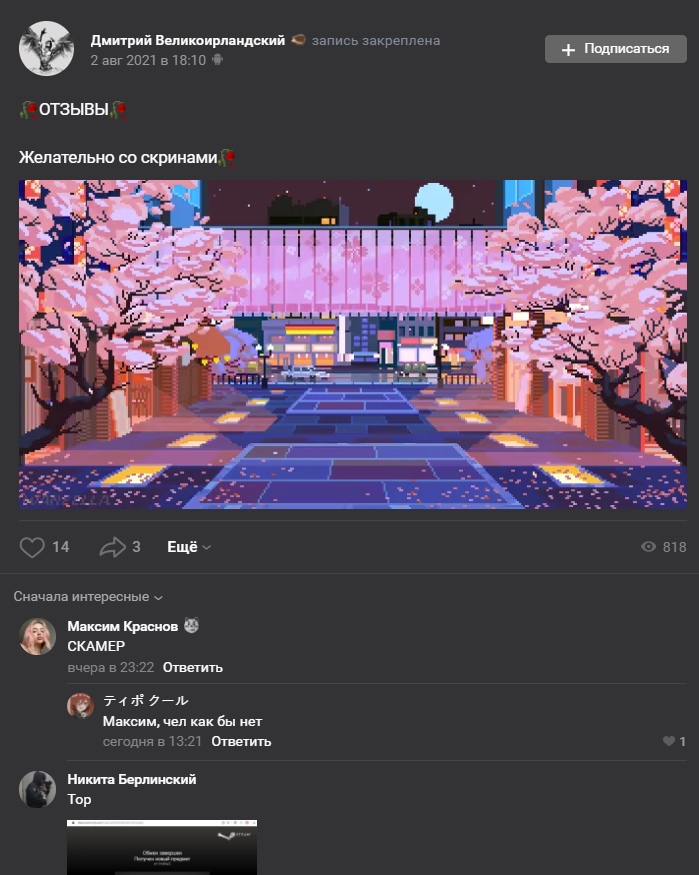Click the status emoji after the author's name
The image size is (699, 875).
298,40
